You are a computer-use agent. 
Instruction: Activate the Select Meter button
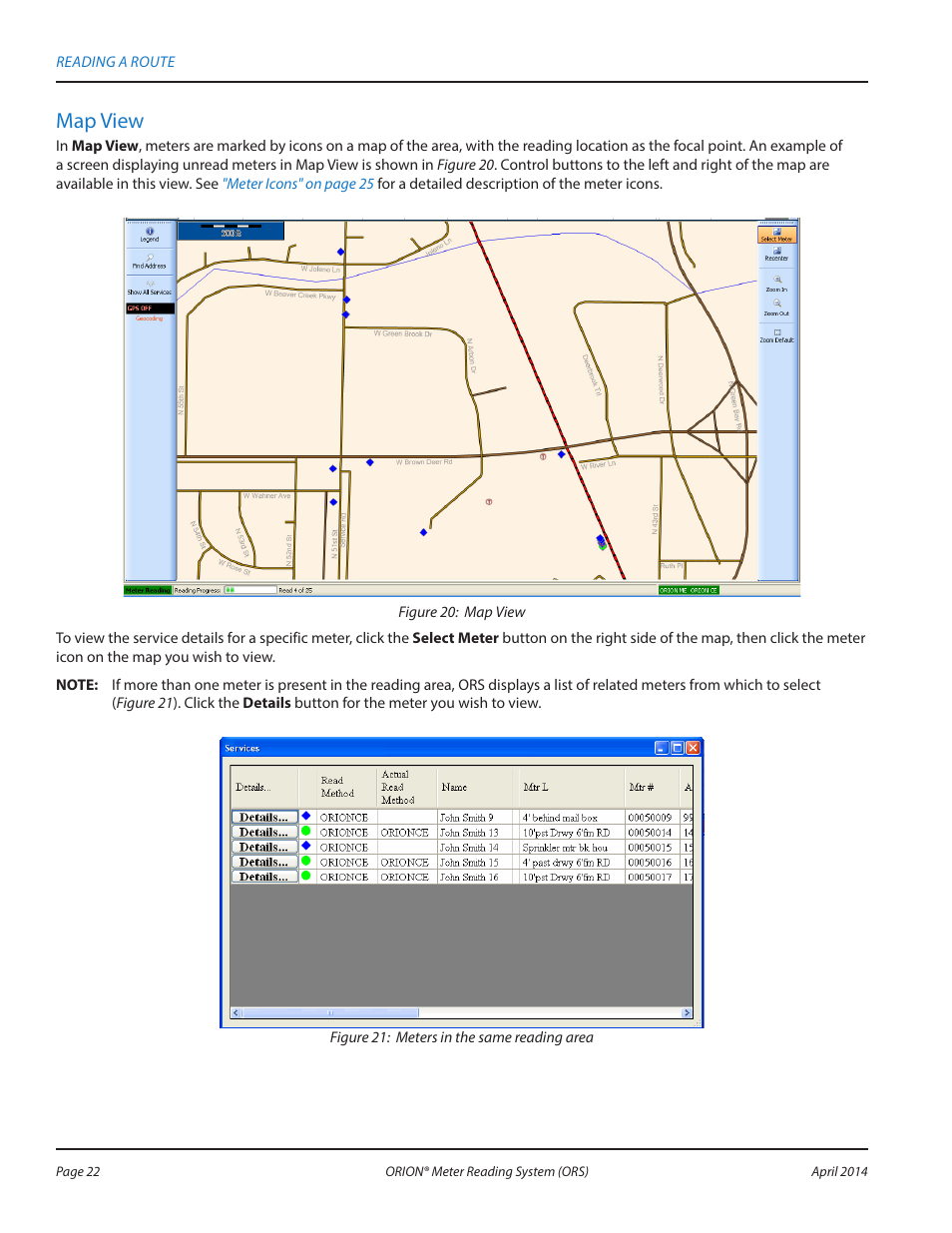pyautogui.click(x=776, y=236)
